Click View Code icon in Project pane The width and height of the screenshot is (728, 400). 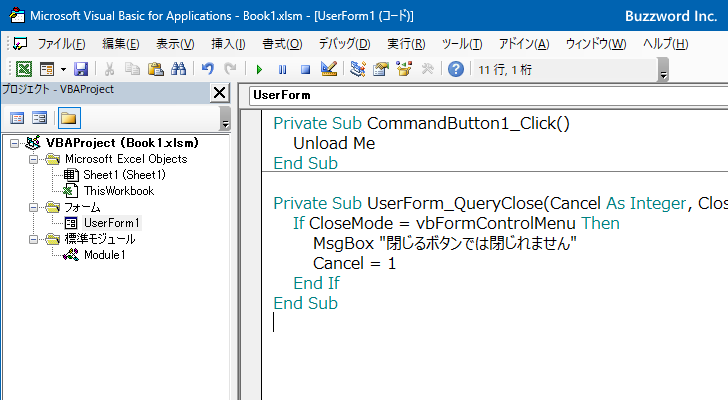(17, 118)
